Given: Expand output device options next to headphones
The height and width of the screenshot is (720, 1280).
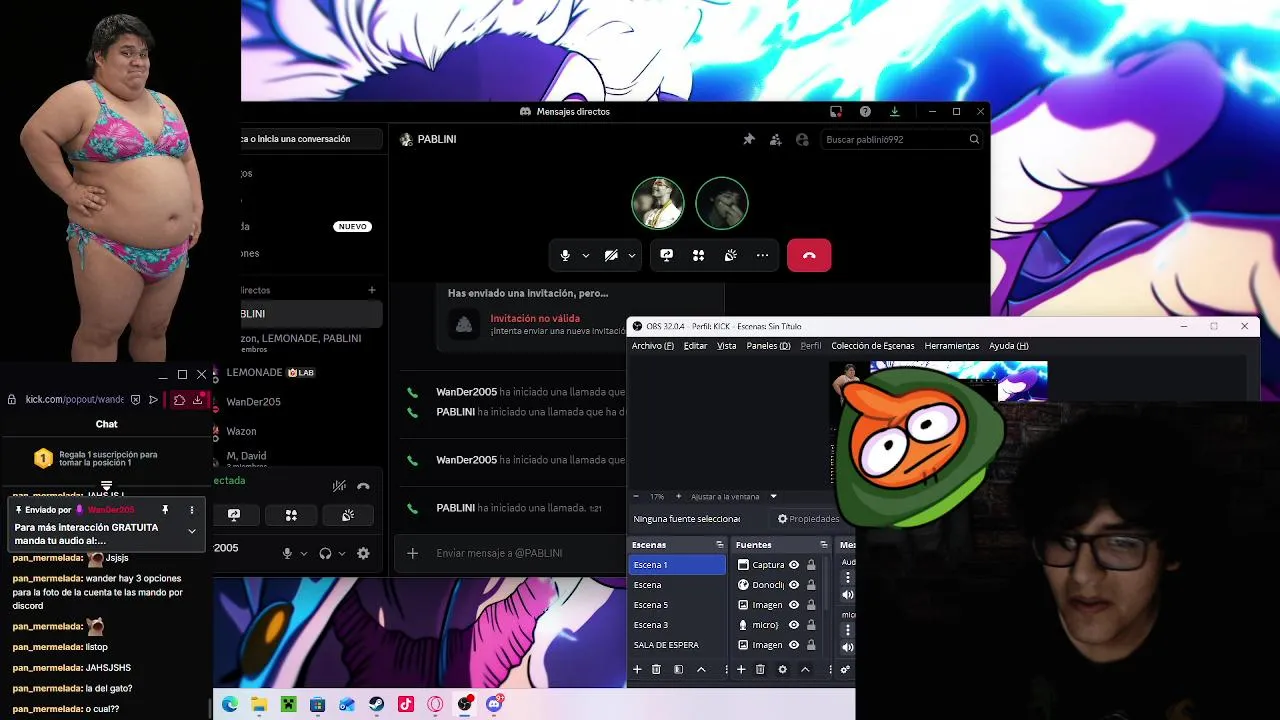Looking at the screenshot, I should tap(342, 553).
